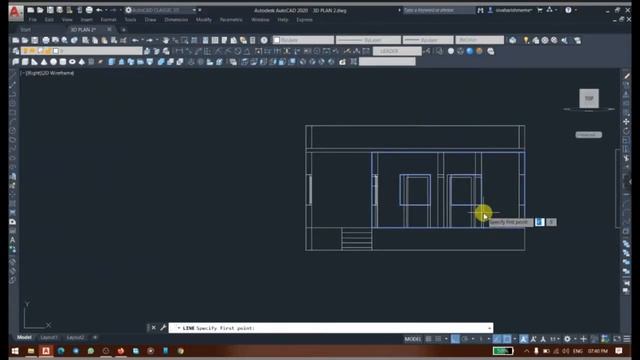Open the File menu

33,20
